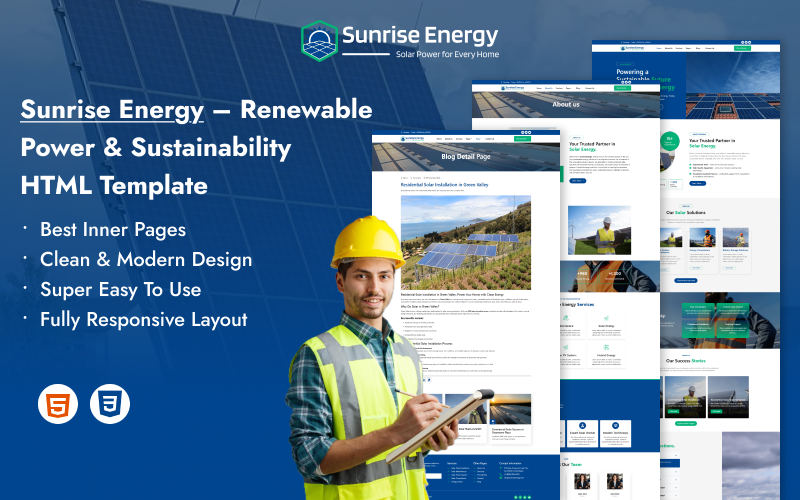Viewport: 800px width, 500px height.
Task: Click the green header button on the Blog Detail page
Action: click(x=522, y=139)
